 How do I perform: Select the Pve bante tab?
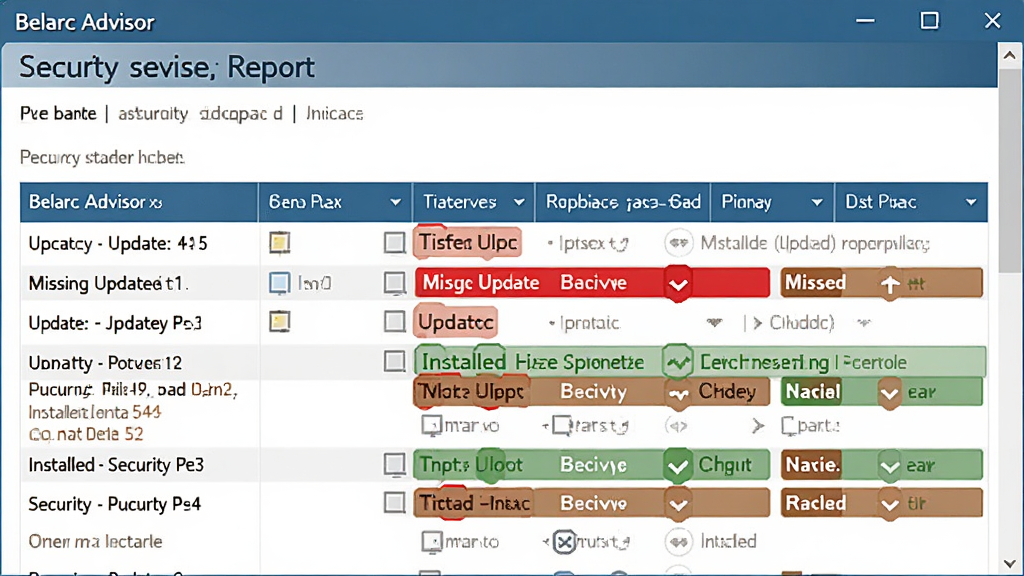click(58, 114)
